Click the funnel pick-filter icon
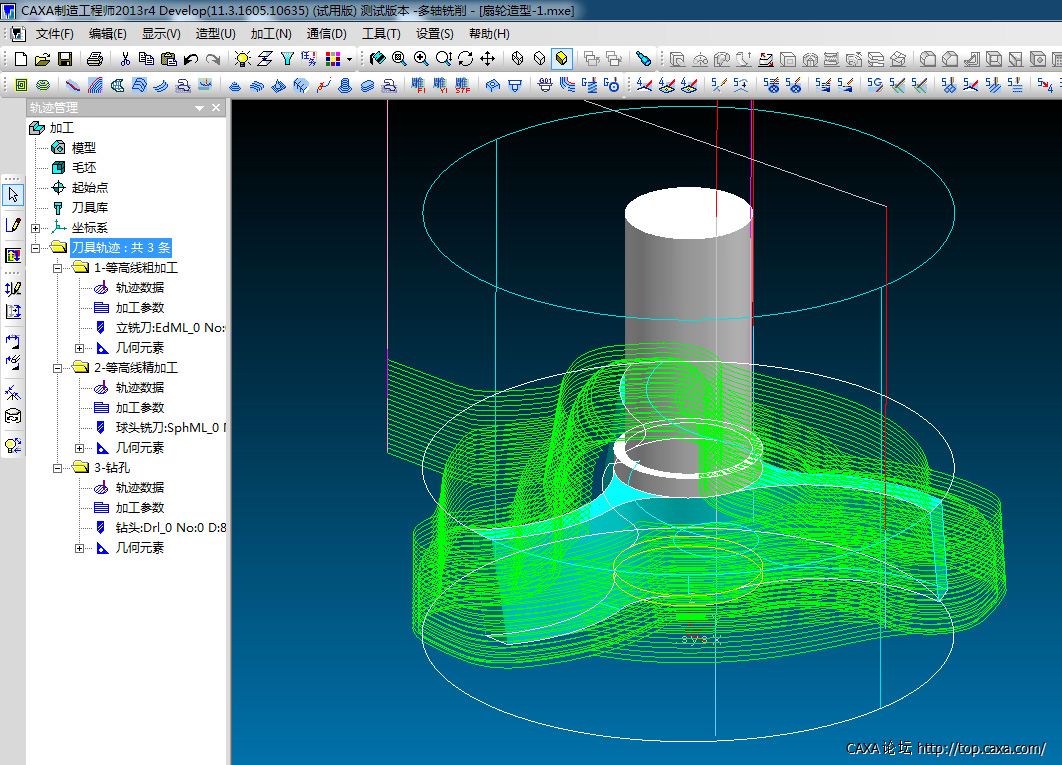 pyautogui.click(x=287, y=59)
